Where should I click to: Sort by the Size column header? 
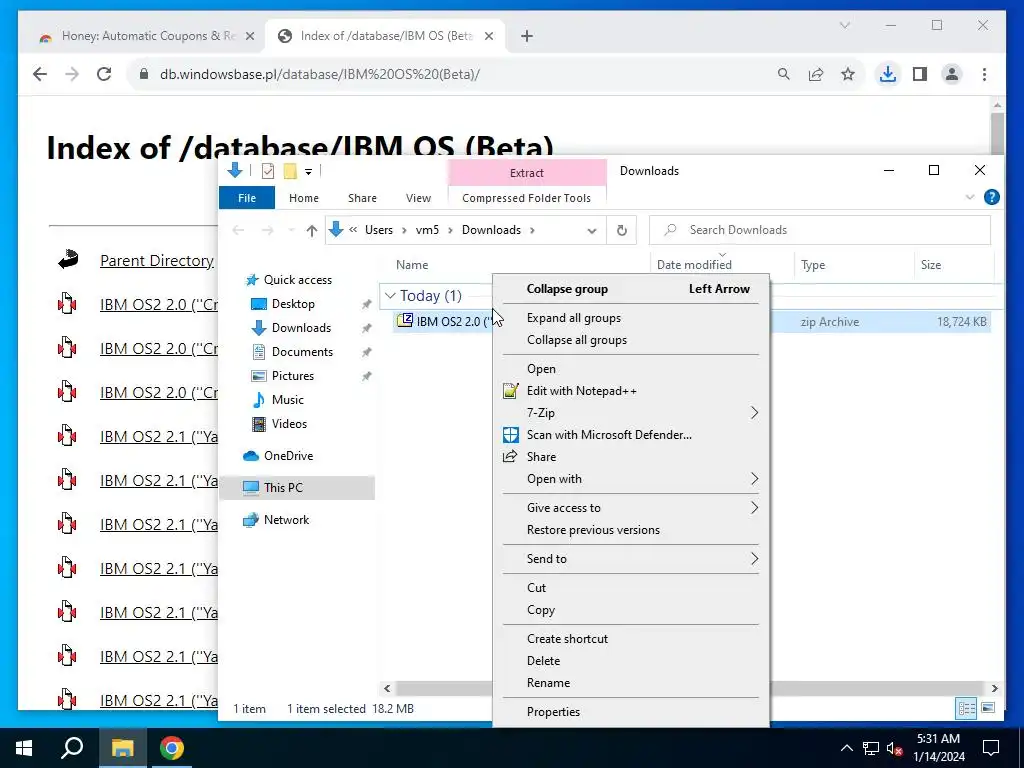(x=931, y=264)
